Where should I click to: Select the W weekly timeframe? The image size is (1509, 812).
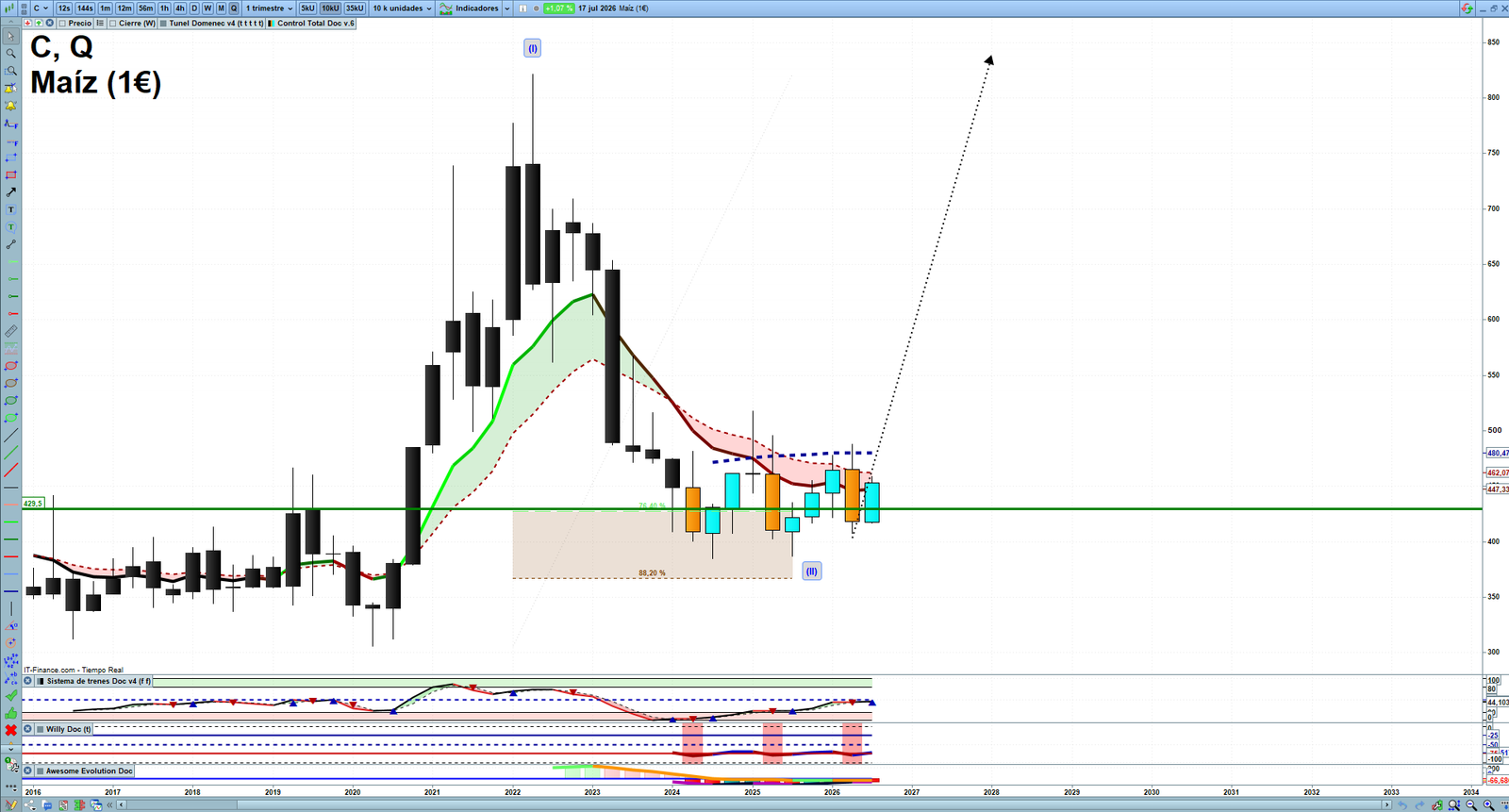[207, 8]
